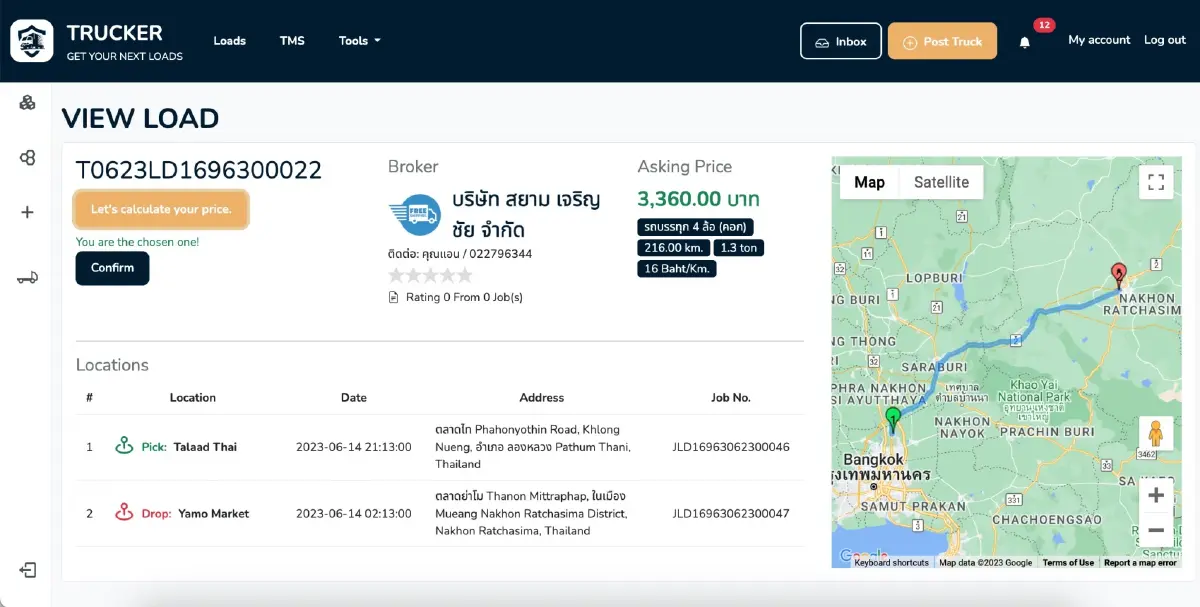Click the sign-out icon at the sidebar bottom
1200x607 pixels.
(27, 570)
